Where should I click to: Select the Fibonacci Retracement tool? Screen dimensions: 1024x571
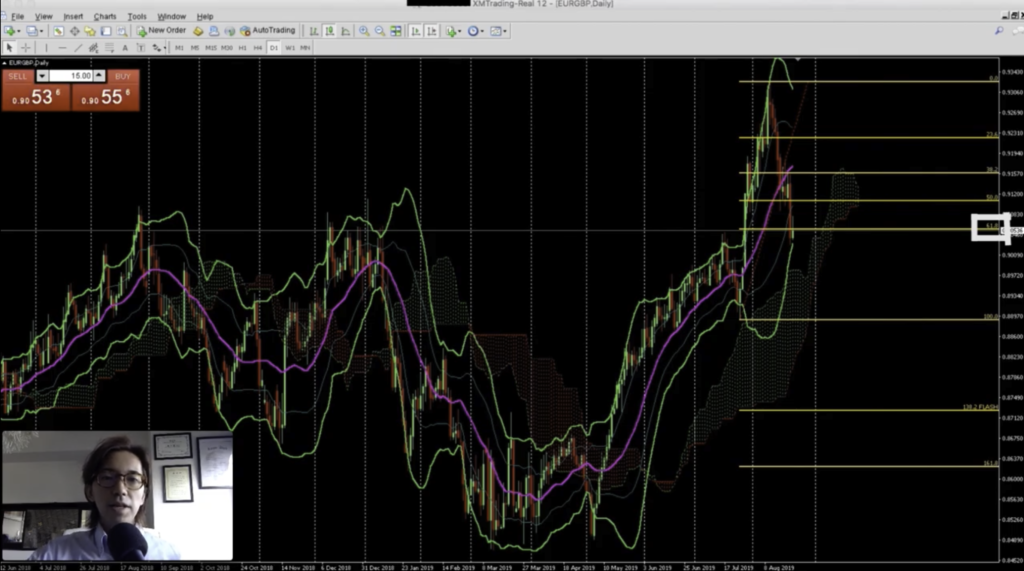[x=109, y=48]
